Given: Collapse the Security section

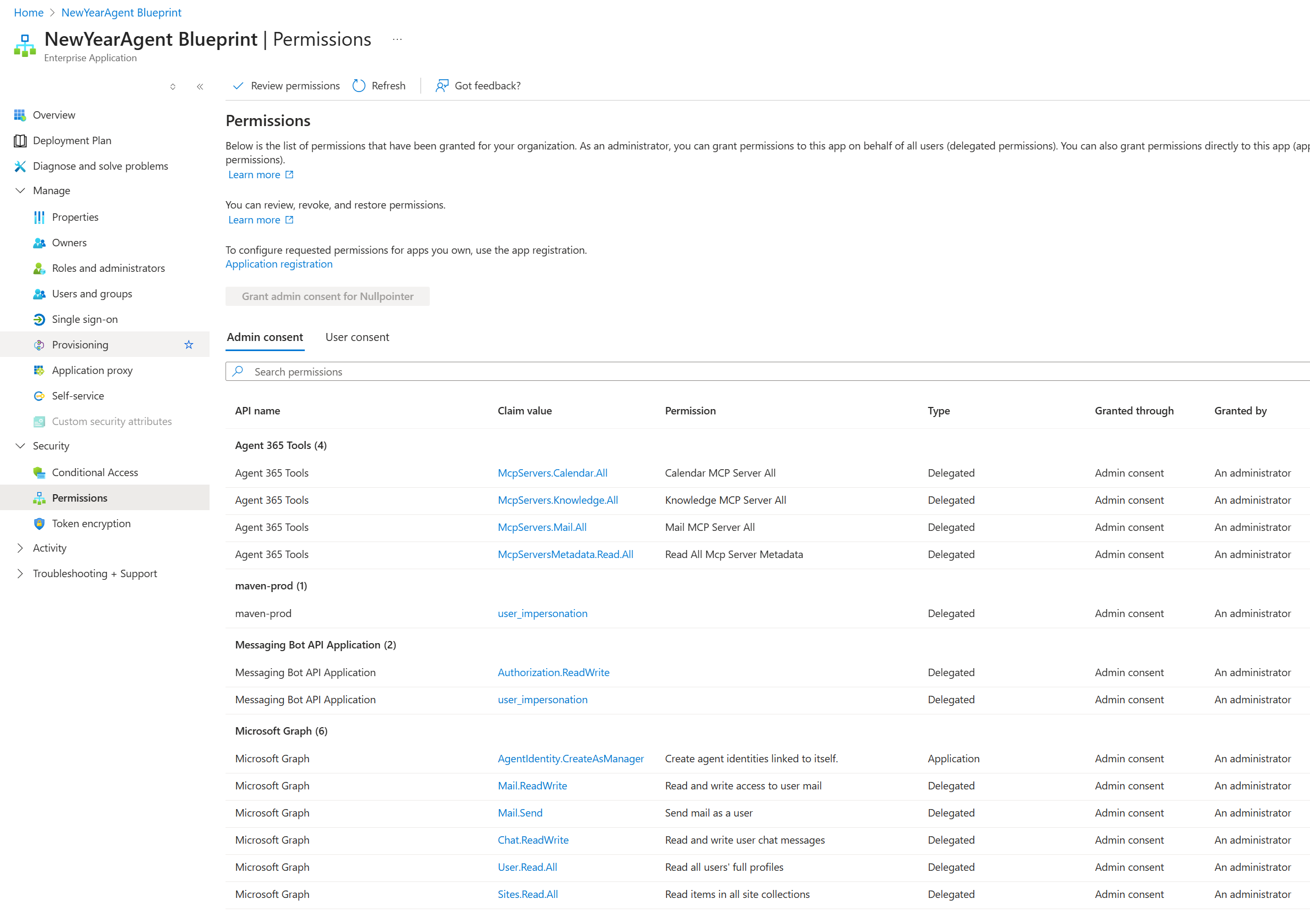Looking at the screenshot, I should (21, 446).
